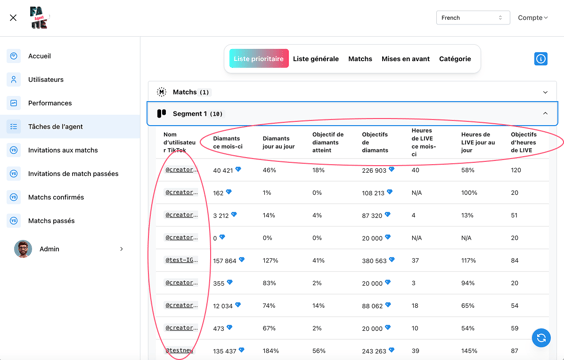Open the @test-IG creator link
Image resolution: width=564 pixels, height=360 pixels.
tap(181, 260)
